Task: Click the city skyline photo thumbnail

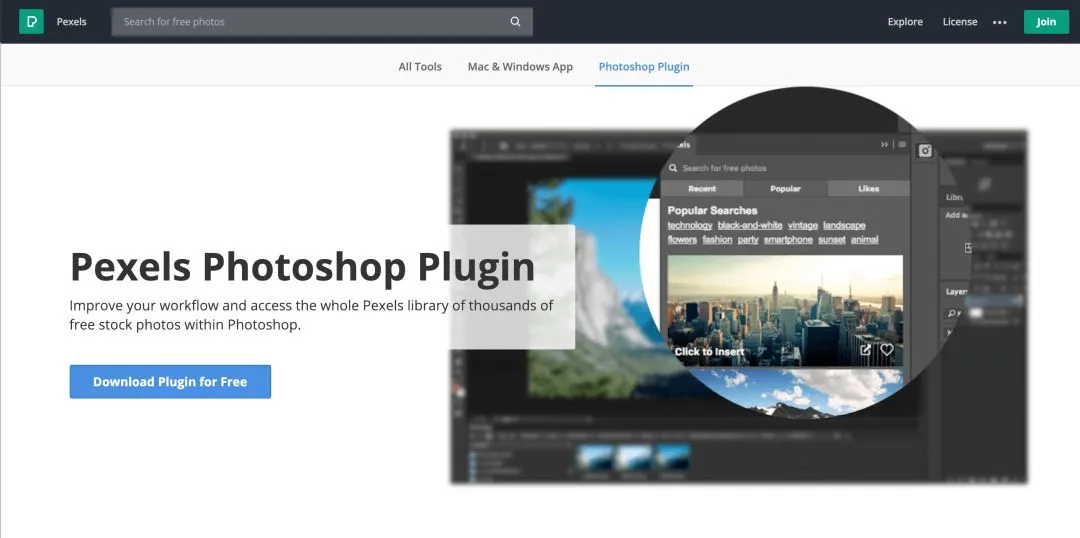Action: (785, 310)
